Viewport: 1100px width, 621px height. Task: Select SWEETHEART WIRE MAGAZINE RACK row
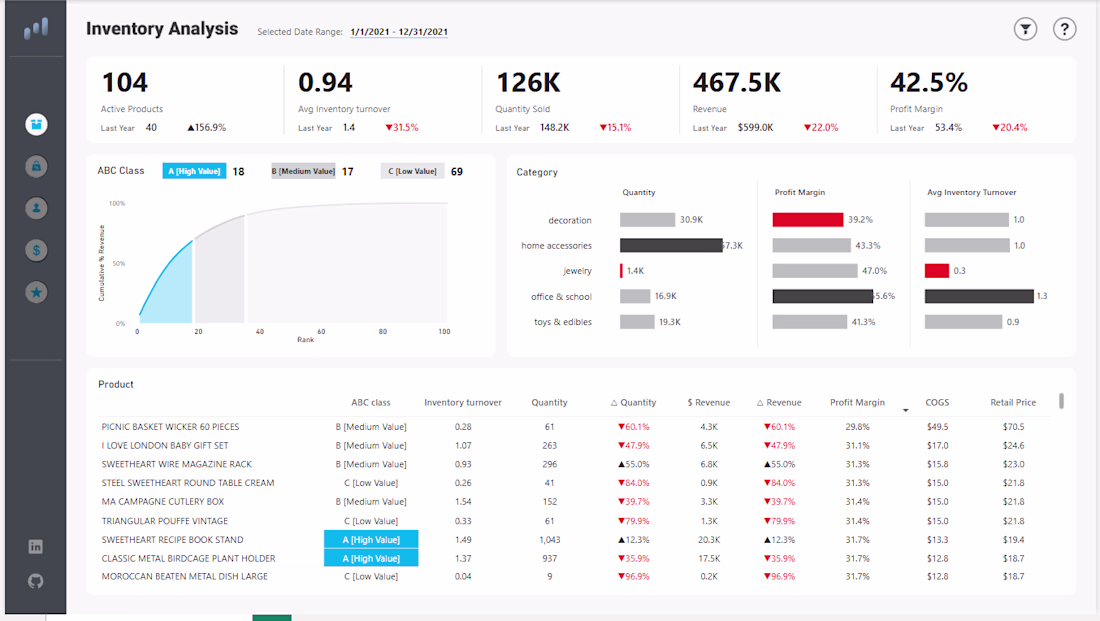click(x=575, y=465)
